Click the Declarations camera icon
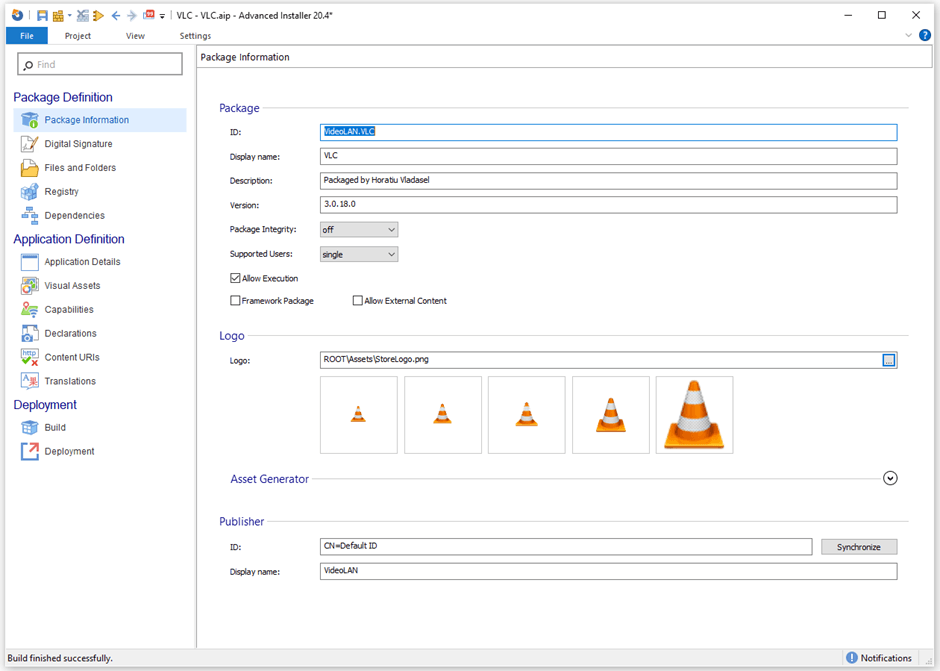Viewport: 940px width, 671px height. (29, 333)
